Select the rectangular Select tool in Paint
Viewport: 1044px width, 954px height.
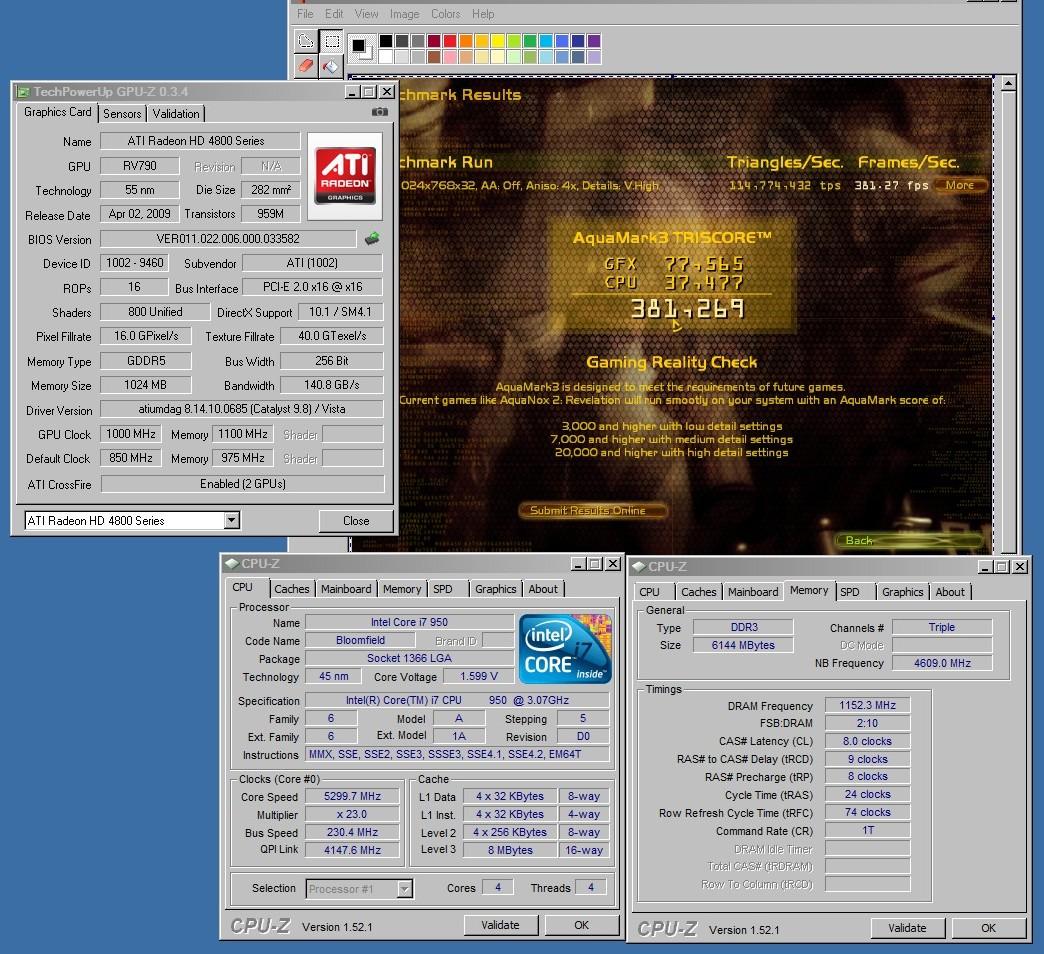click(x=331, y=41)
